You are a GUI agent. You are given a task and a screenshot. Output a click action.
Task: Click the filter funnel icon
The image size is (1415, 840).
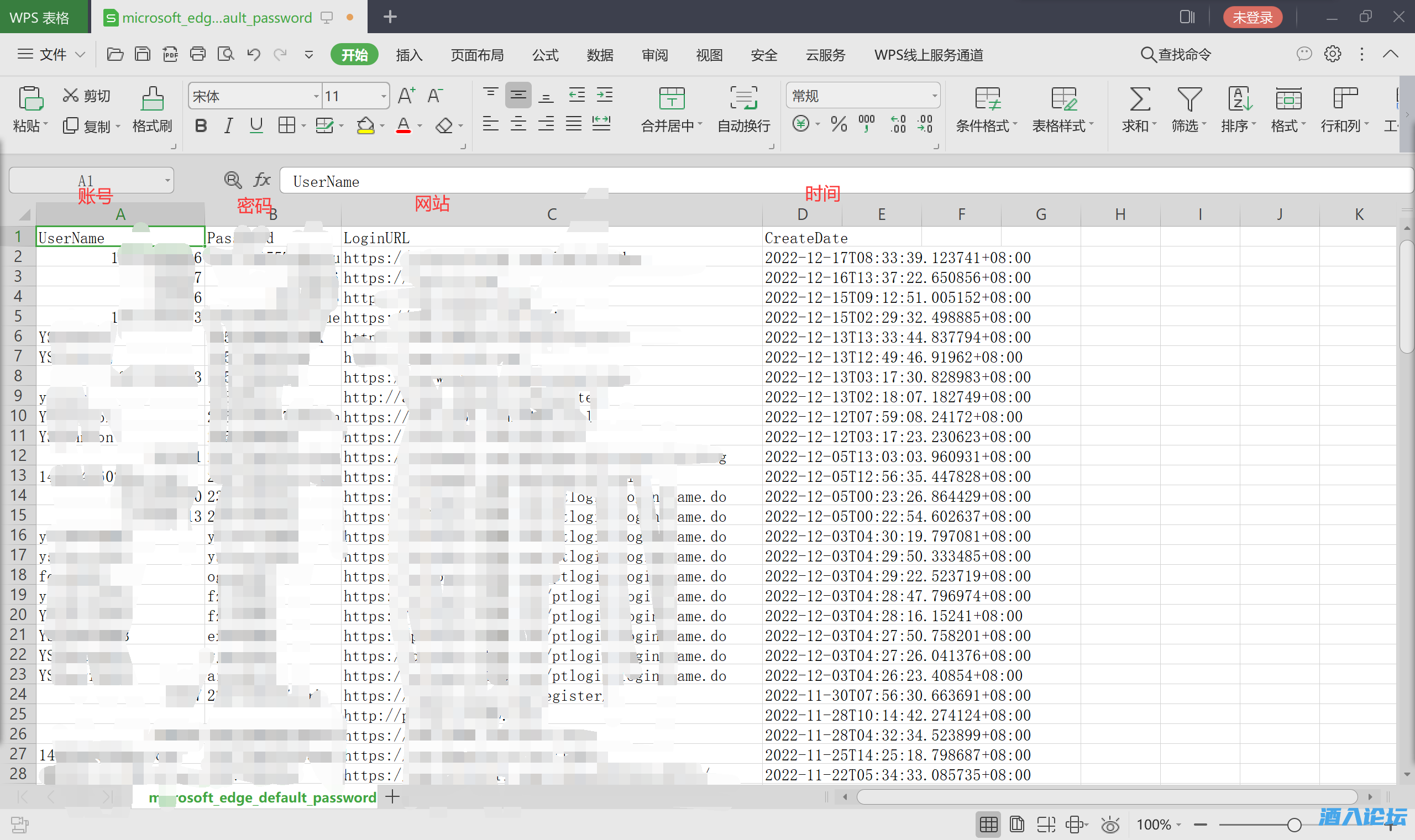pyautogui.click(x=1188, y=98)
